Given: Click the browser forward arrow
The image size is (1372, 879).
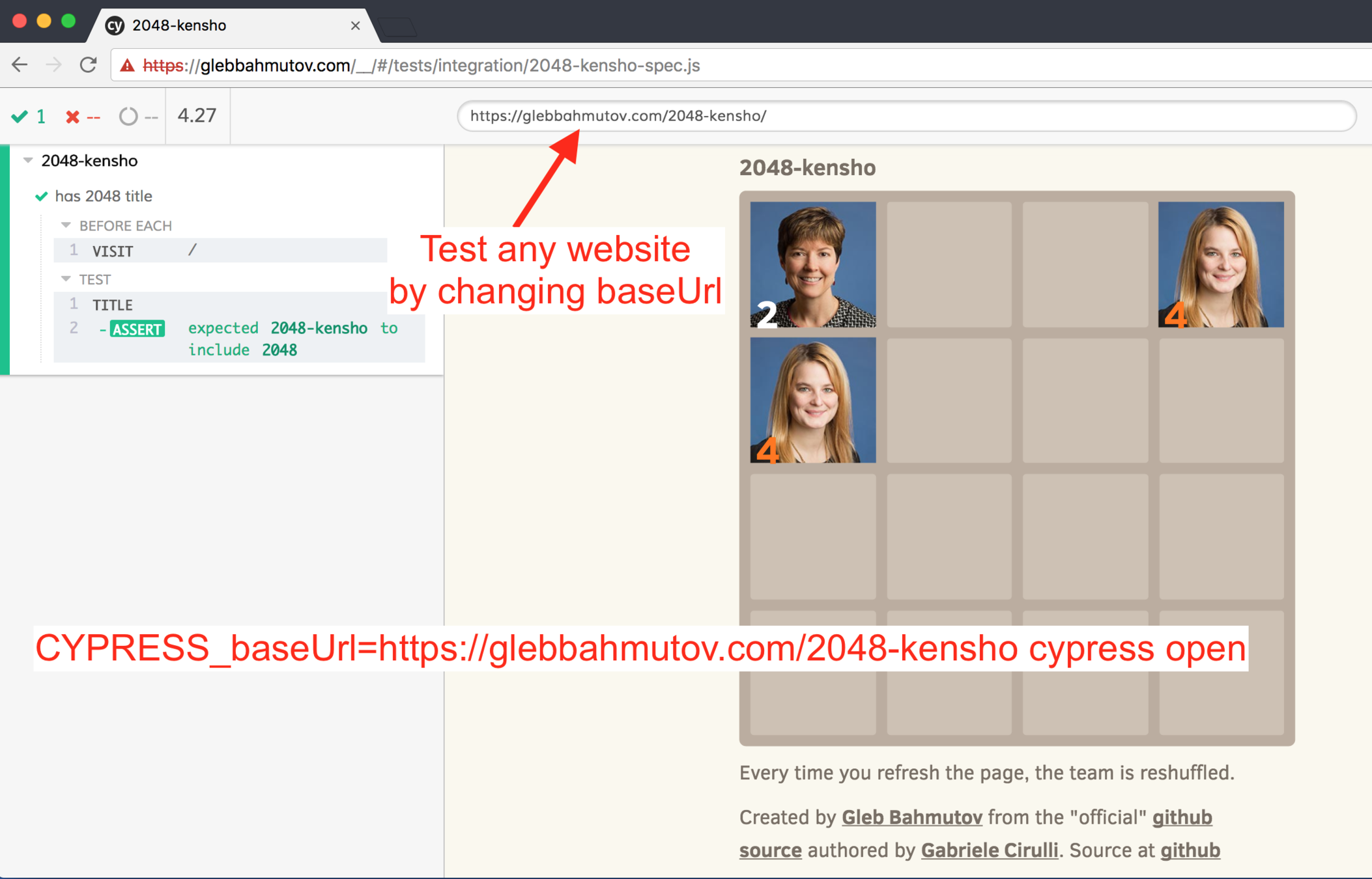Looking at the screenshot, I should pyautogui.click(x=54, y=65).
